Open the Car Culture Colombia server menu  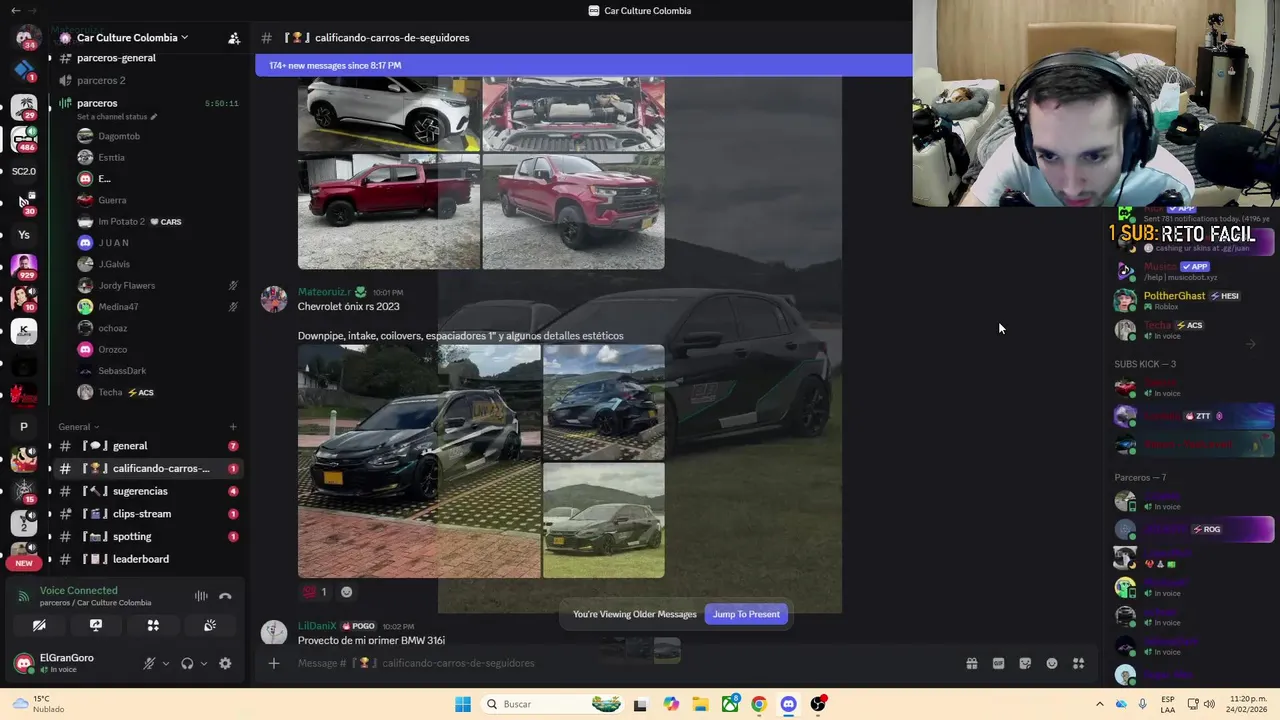133,38
